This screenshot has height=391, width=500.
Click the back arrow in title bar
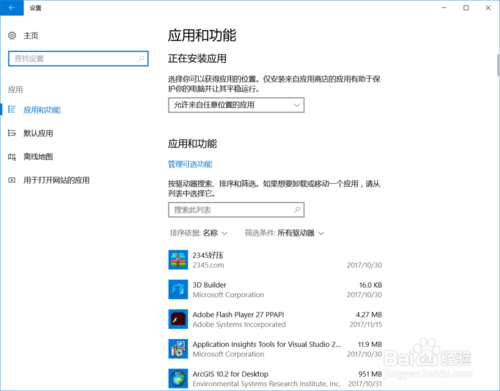[12, 8]
